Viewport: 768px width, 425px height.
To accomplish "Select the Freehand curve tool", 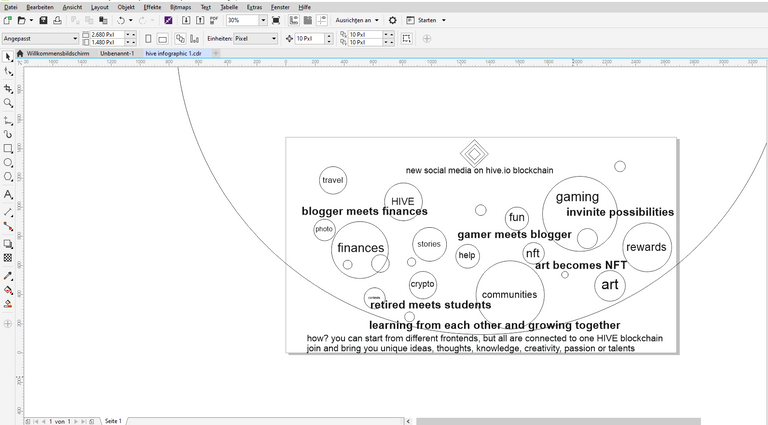I will 8,120.
